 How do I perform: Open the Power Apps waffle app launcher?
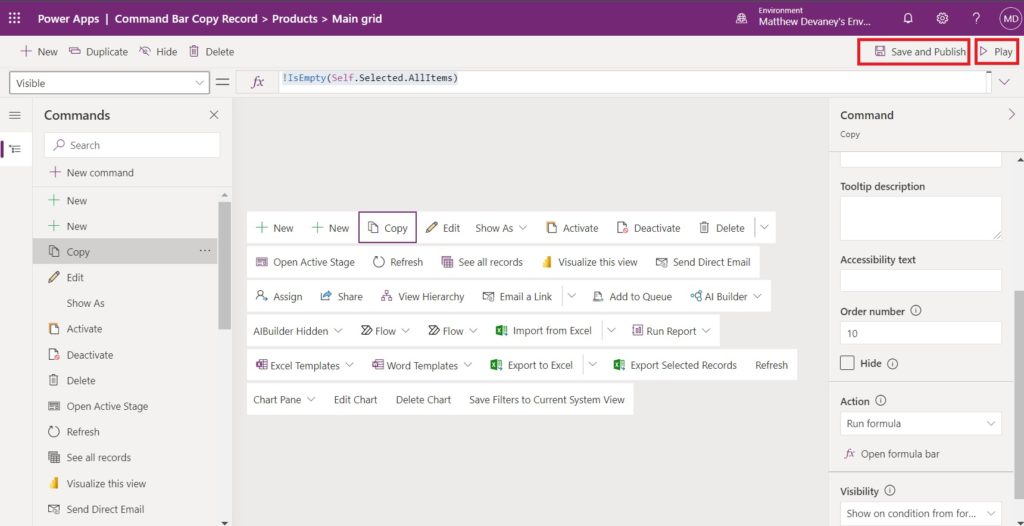pyautogui.click(x=14, y=18)
